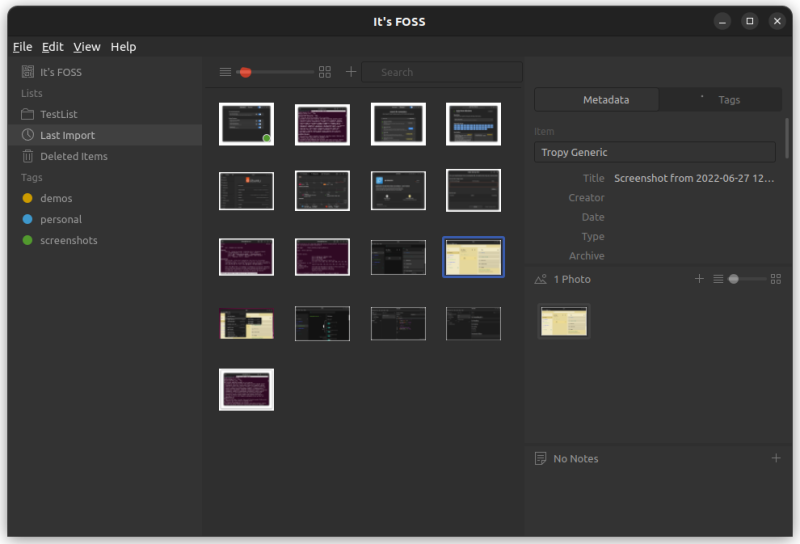Screen dimensions: 800x544
Task: Switch items to list view icon
Action: (x=225, y=72)
